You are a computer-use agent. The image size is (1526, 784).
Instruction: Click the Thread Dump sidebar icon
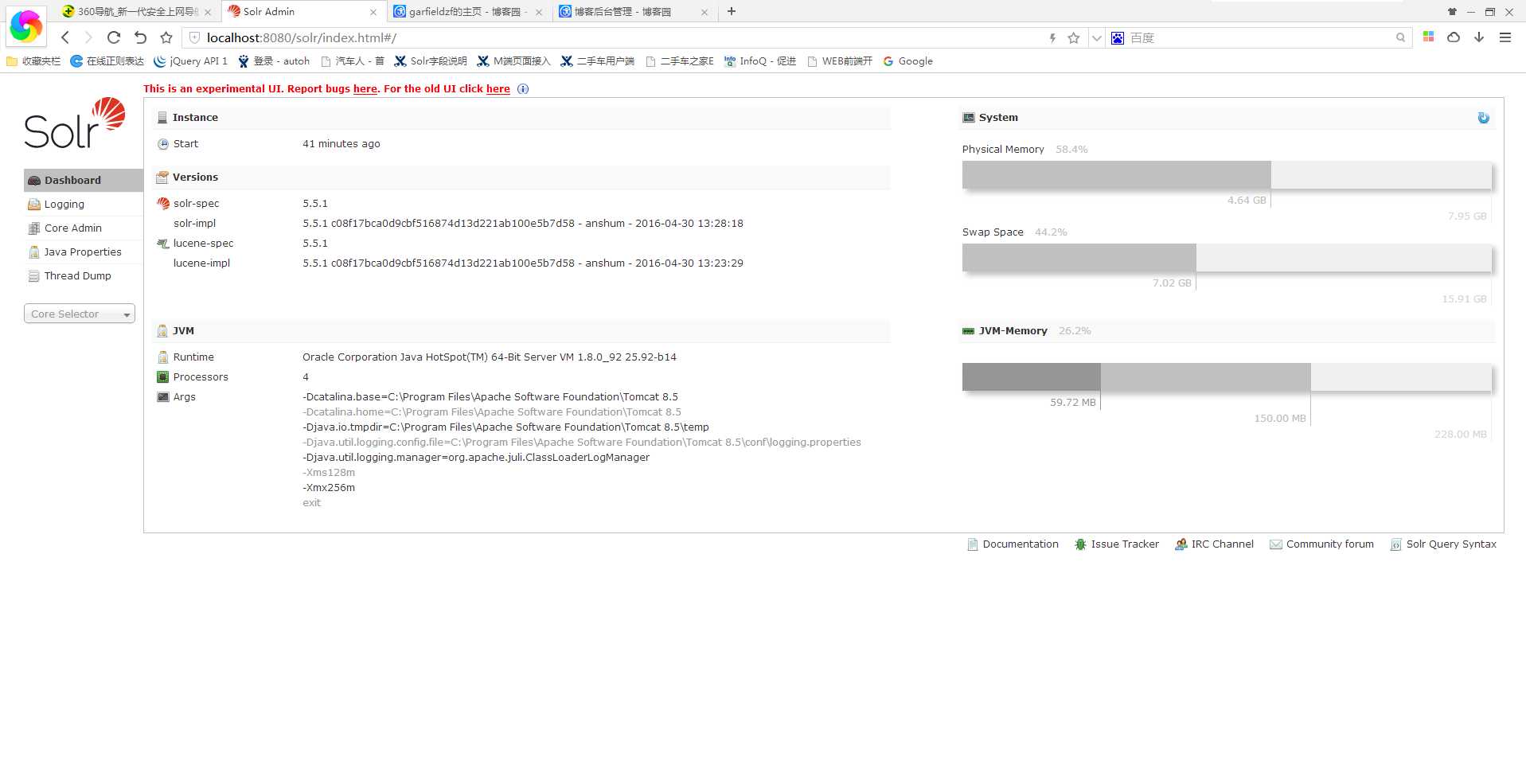click(34, 276)
